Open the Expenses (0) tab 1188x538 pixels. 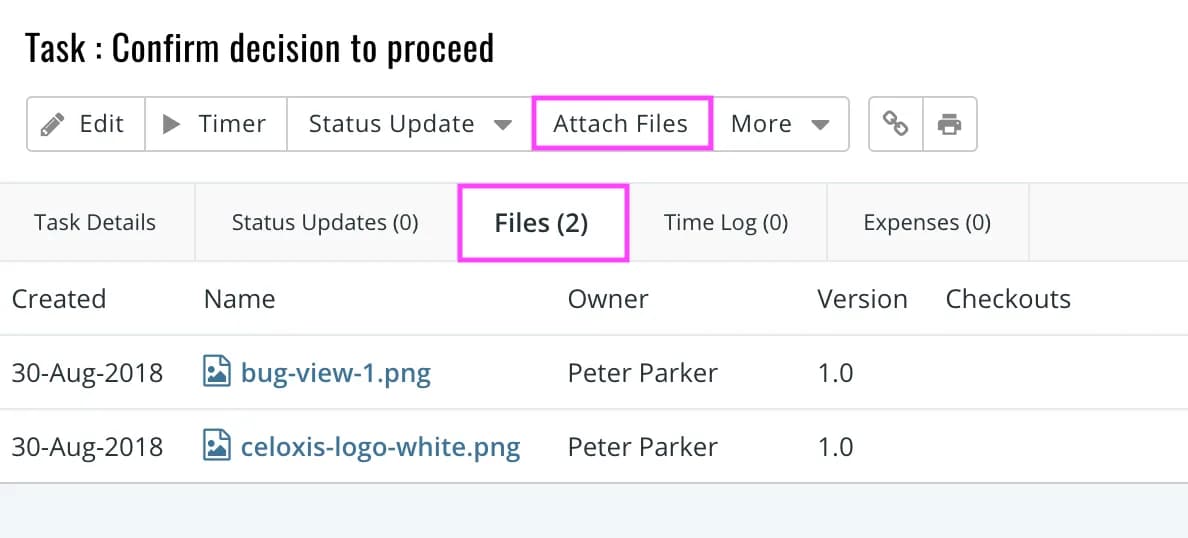click(x=927, y=223)
